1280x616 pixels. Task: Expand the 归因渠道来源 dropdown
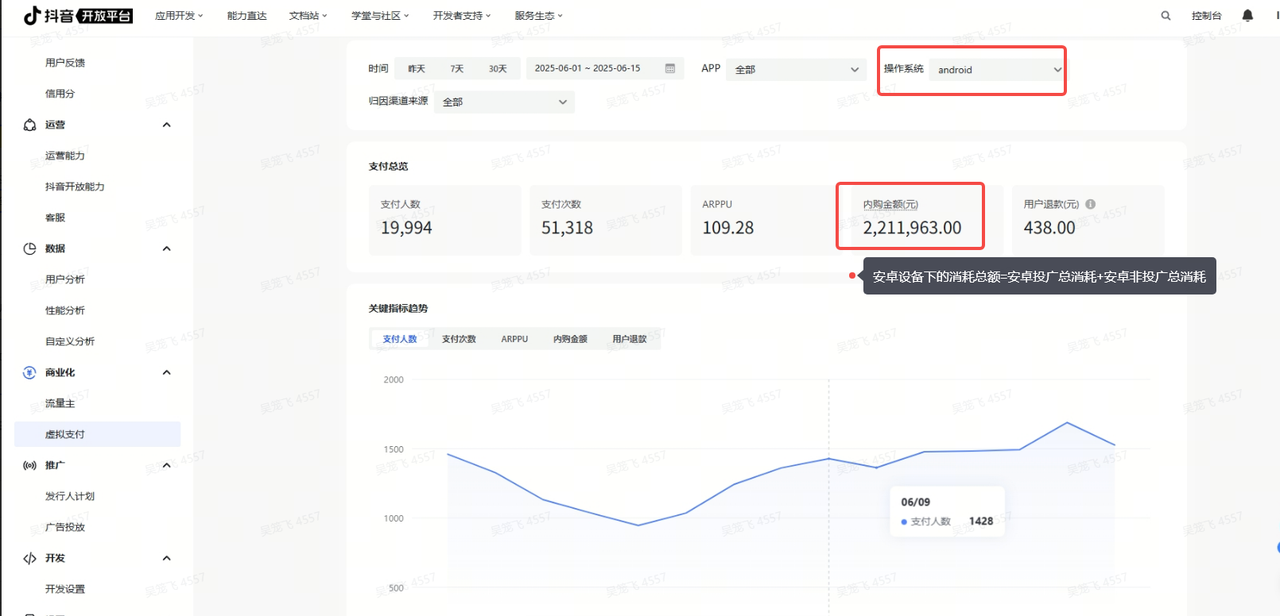tap(504, 101)
